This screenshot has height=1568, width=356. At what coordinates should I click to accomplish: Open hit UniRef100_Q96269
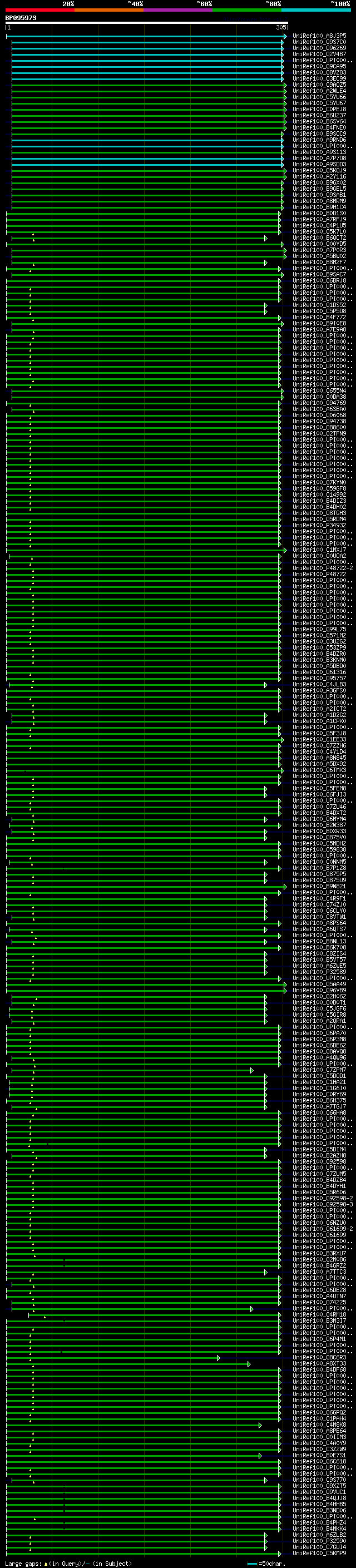(319, 48)
